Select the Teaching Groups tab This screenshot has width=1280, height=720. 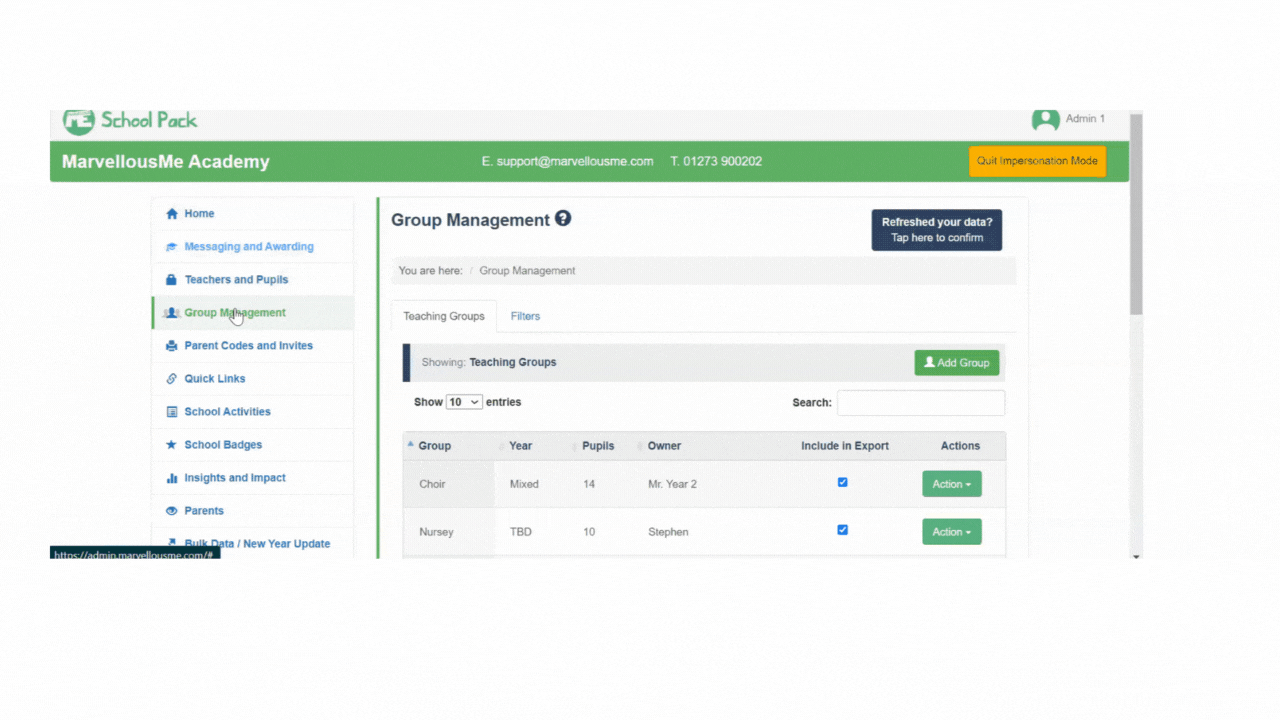tap(444, 316)
